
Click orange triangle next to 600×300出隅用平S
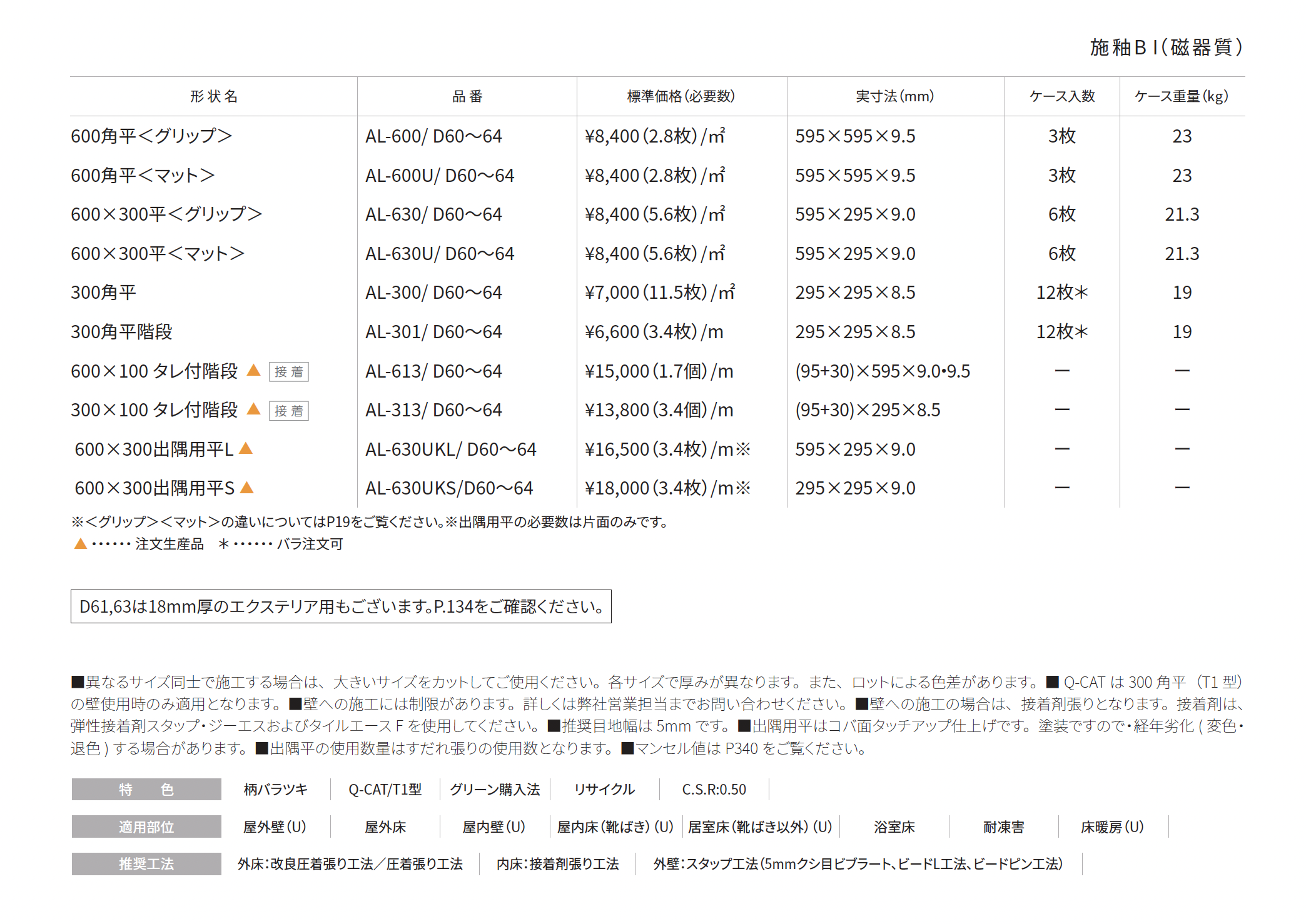tap(247, 488)
